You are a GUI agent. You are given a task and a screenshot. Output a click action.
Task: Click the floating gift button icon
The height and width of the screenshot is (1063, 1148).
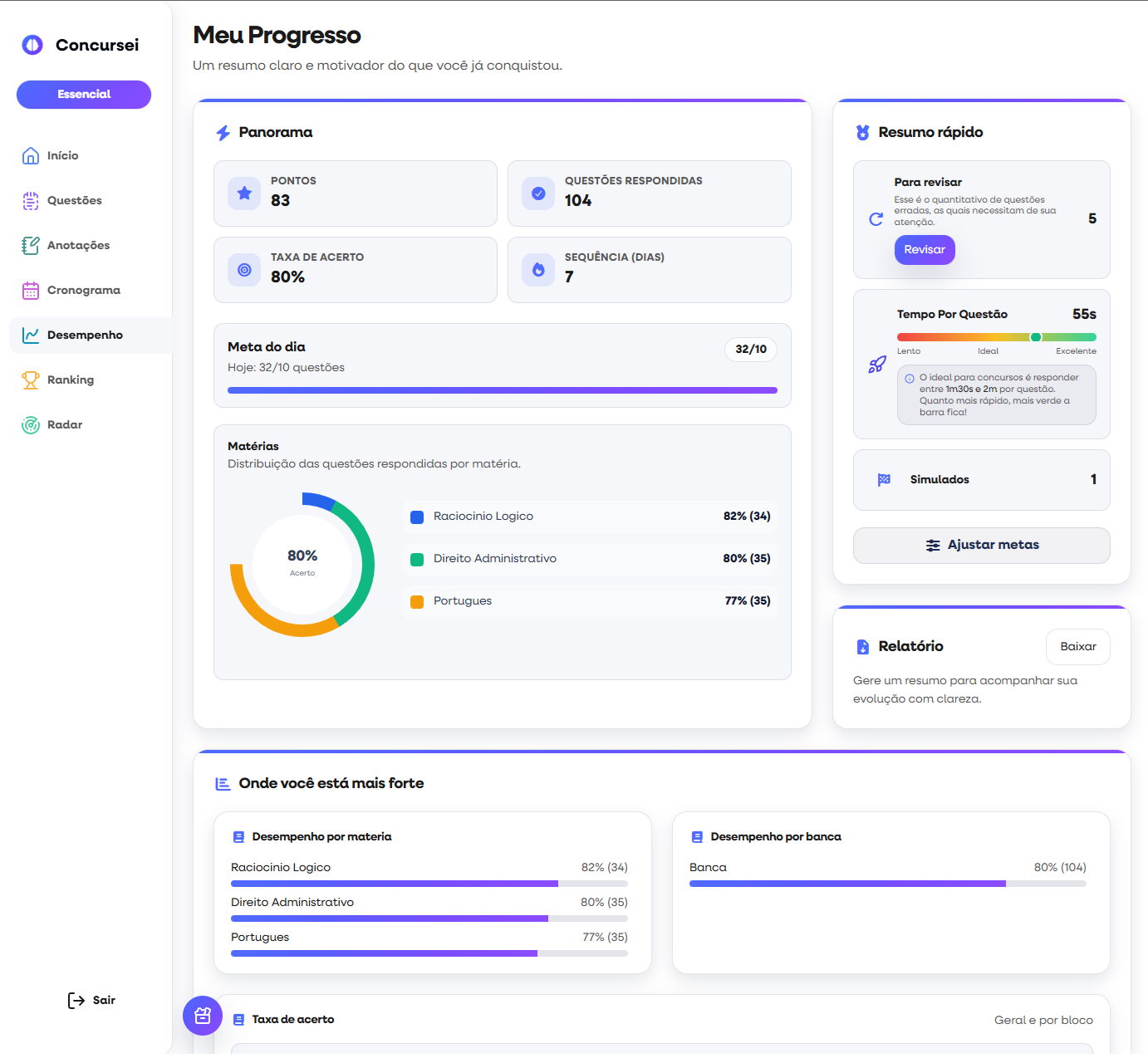pos(203,1015)
